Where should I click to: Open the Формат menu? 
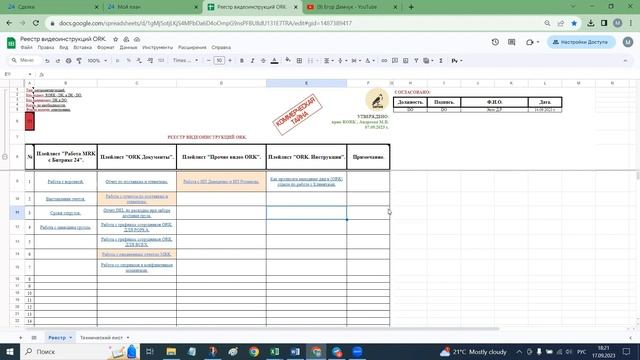coord(106,47)
